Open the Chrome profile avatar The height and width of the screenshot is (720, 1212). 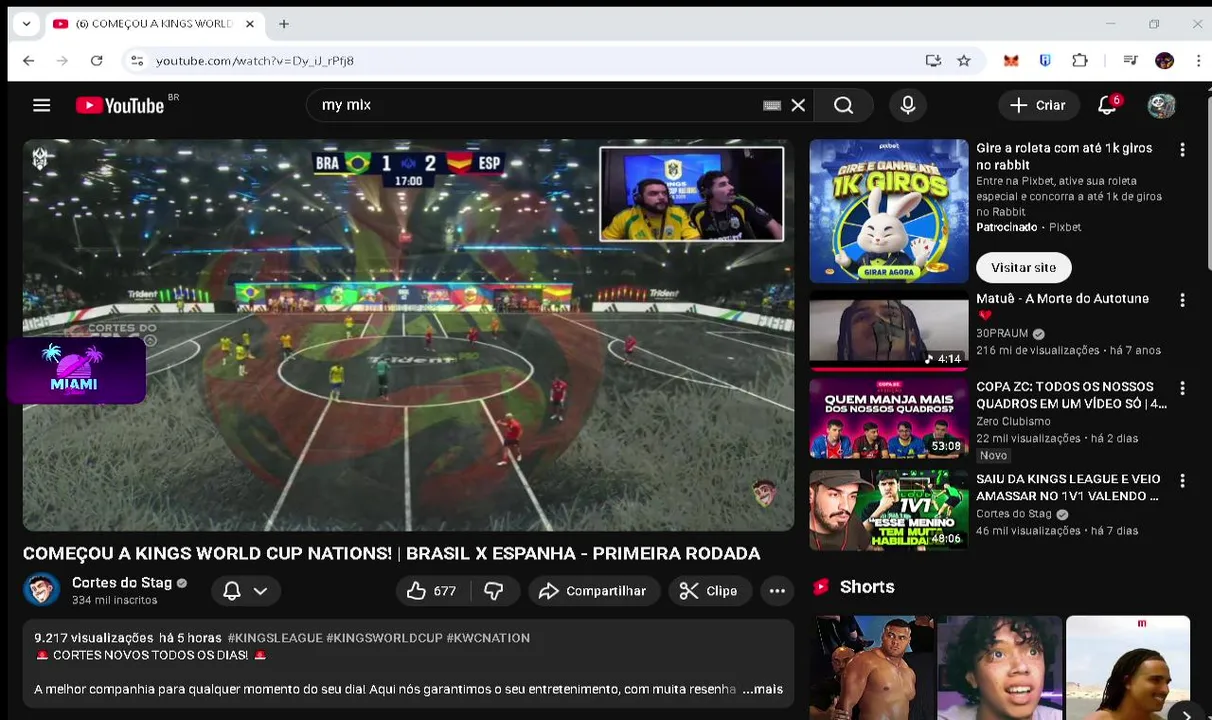(1164, 61)
